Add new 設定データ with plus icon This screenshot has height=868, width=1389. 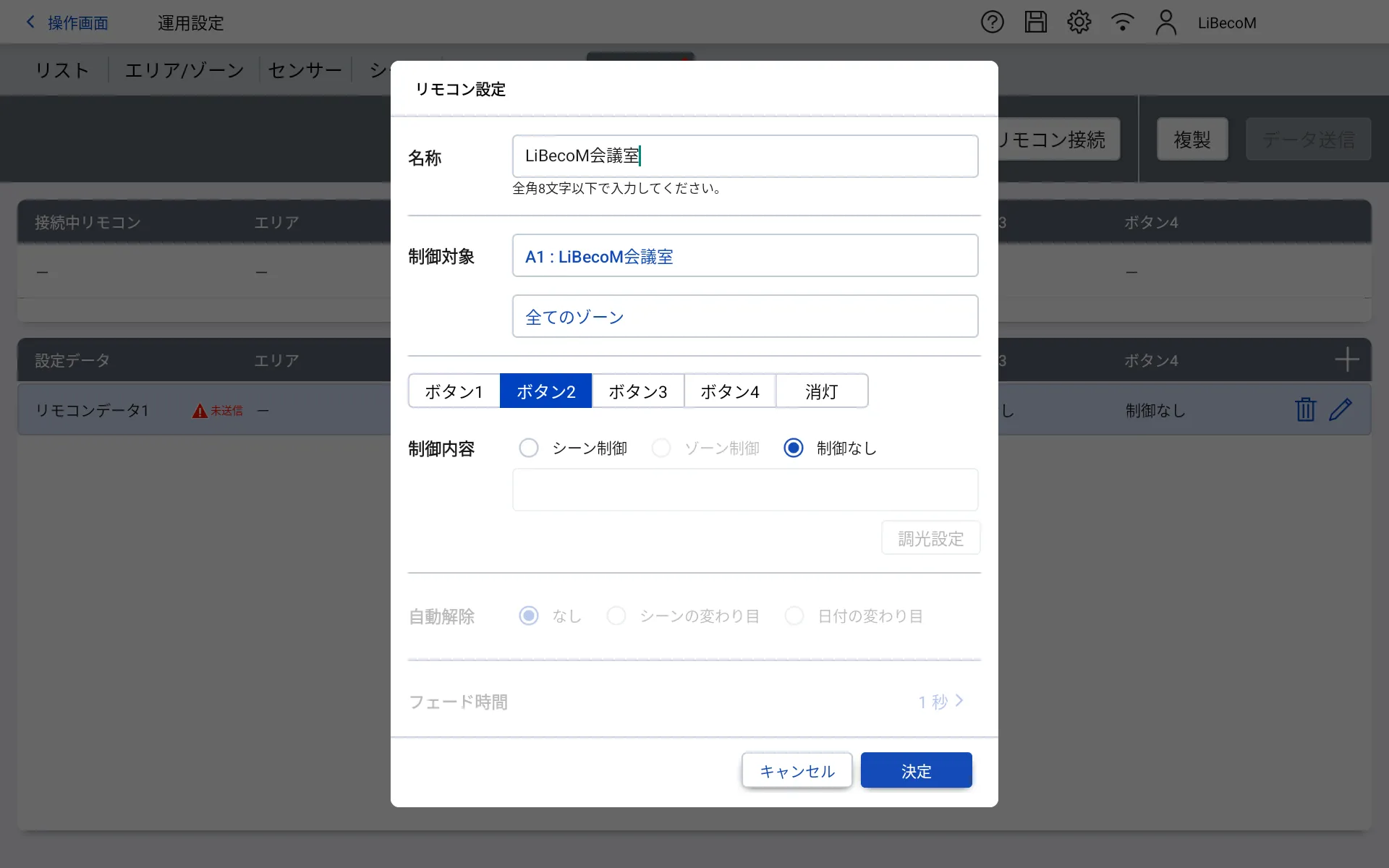coord(1346,359)
